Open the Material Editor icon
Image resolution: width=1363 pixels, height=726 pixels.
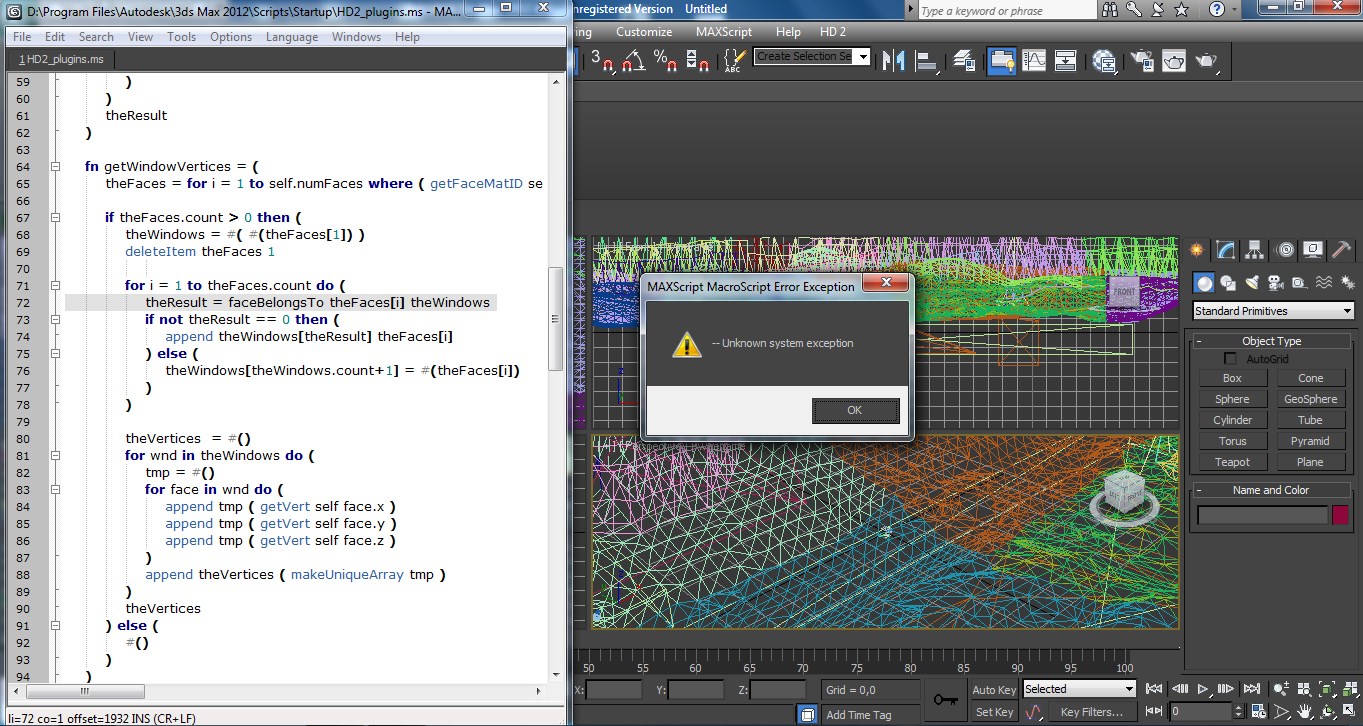pos(1104,61)
